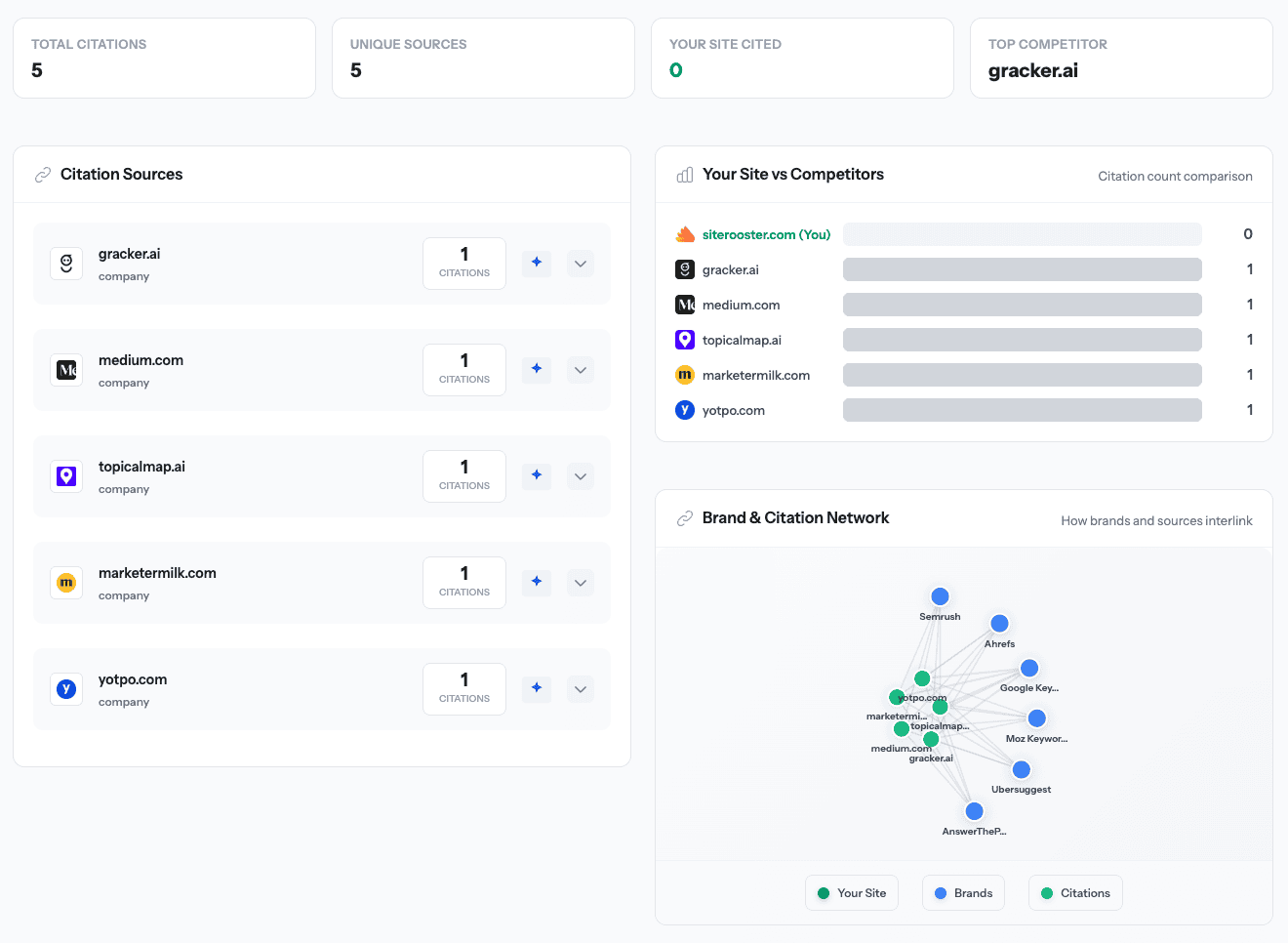This screenshot has height=943, width=1288.
Task: Click the yotpo.com name in Citation Sources
Action: 133,679
